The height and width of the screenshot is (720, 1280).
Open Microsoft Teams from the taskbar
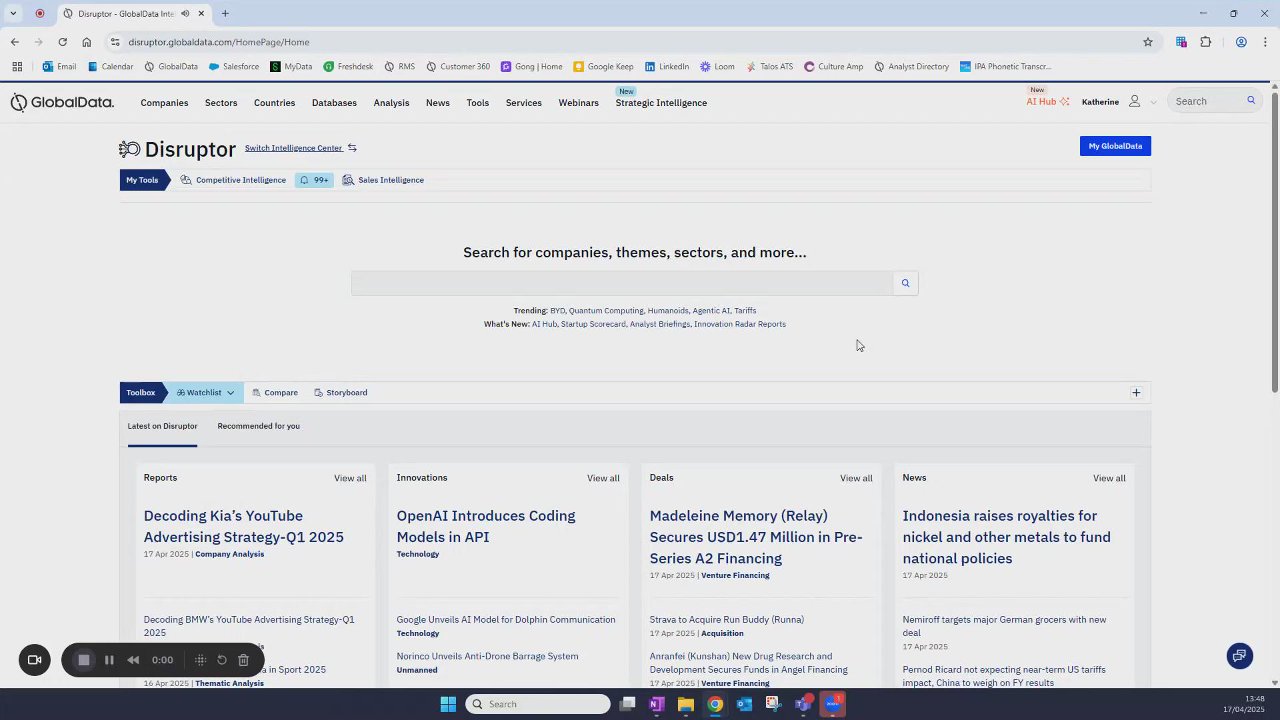[x=802, y=704]
